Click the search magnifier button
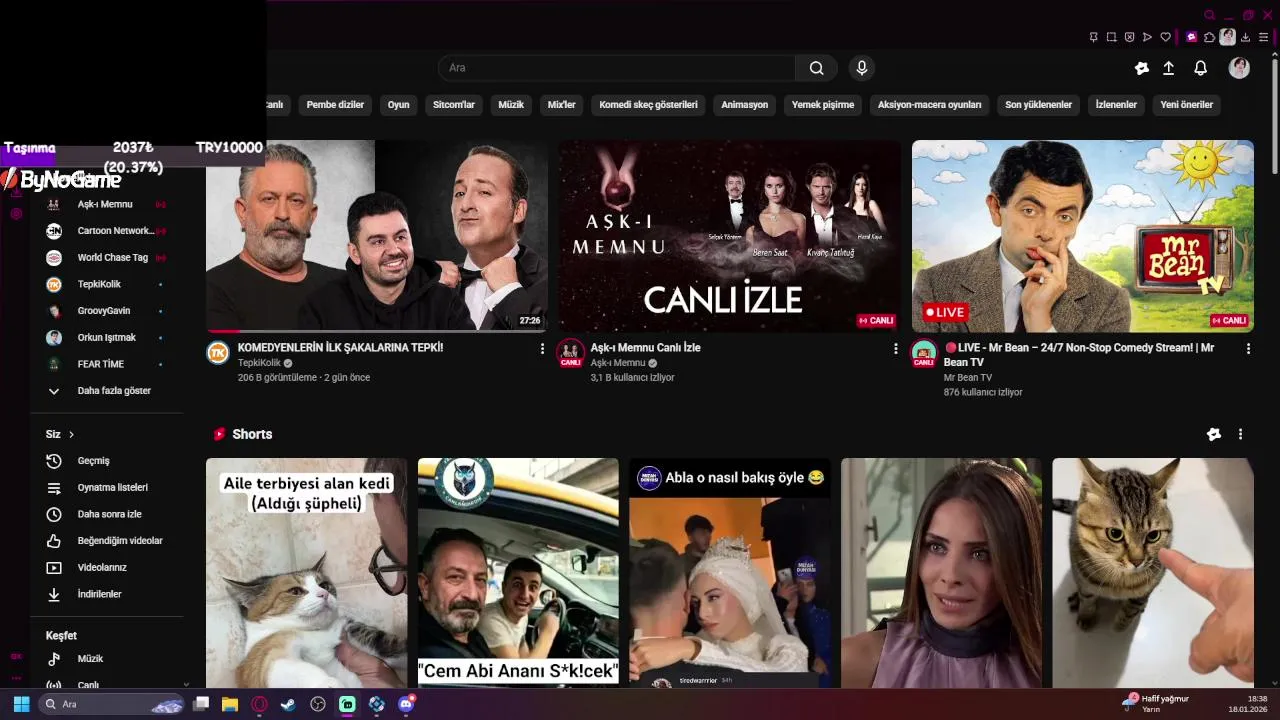The image size is (1280, 720). coord(817,68)
